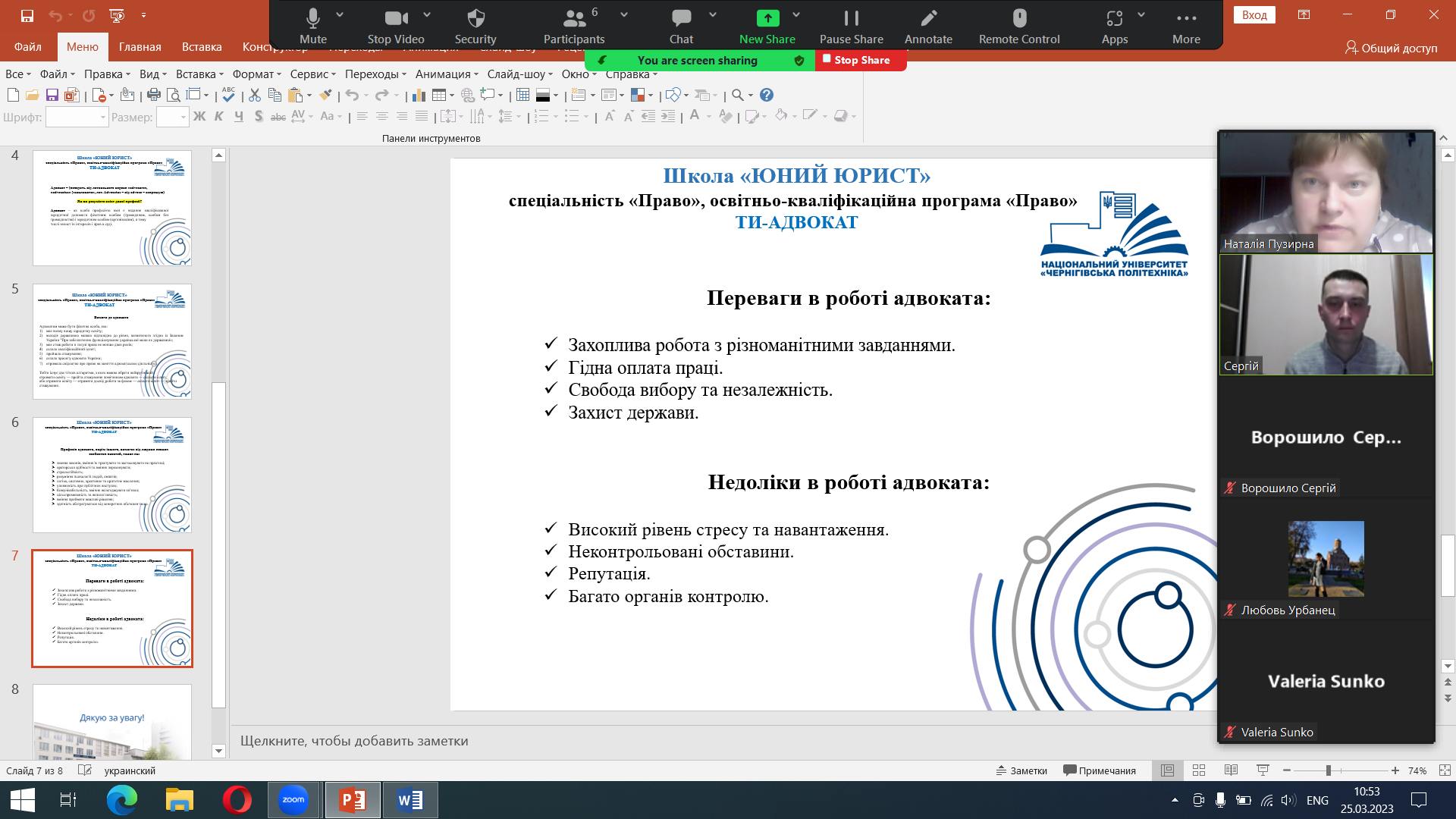The image size is (1456, 819).
Task: Open the Анимация menu
Action: click(447, 74)
